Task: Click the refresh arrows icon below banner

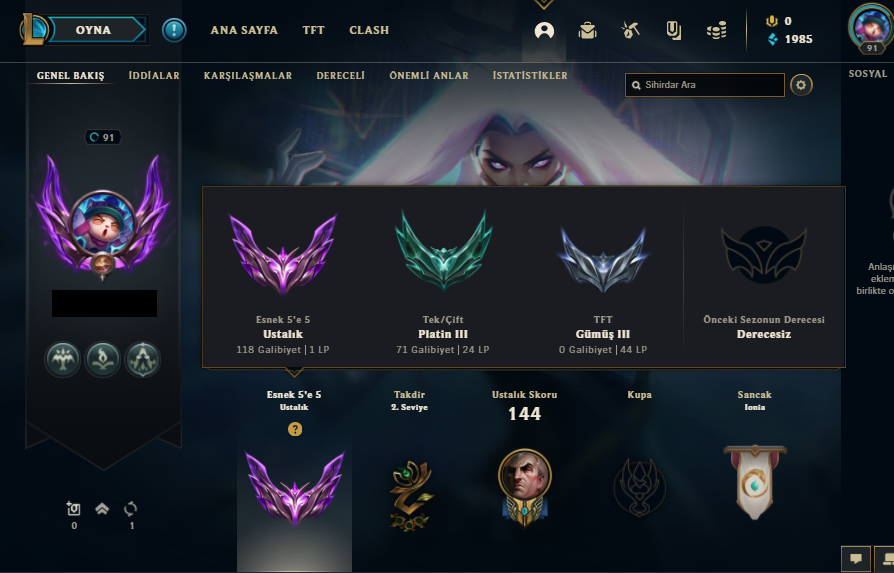Action: (131, 509)
